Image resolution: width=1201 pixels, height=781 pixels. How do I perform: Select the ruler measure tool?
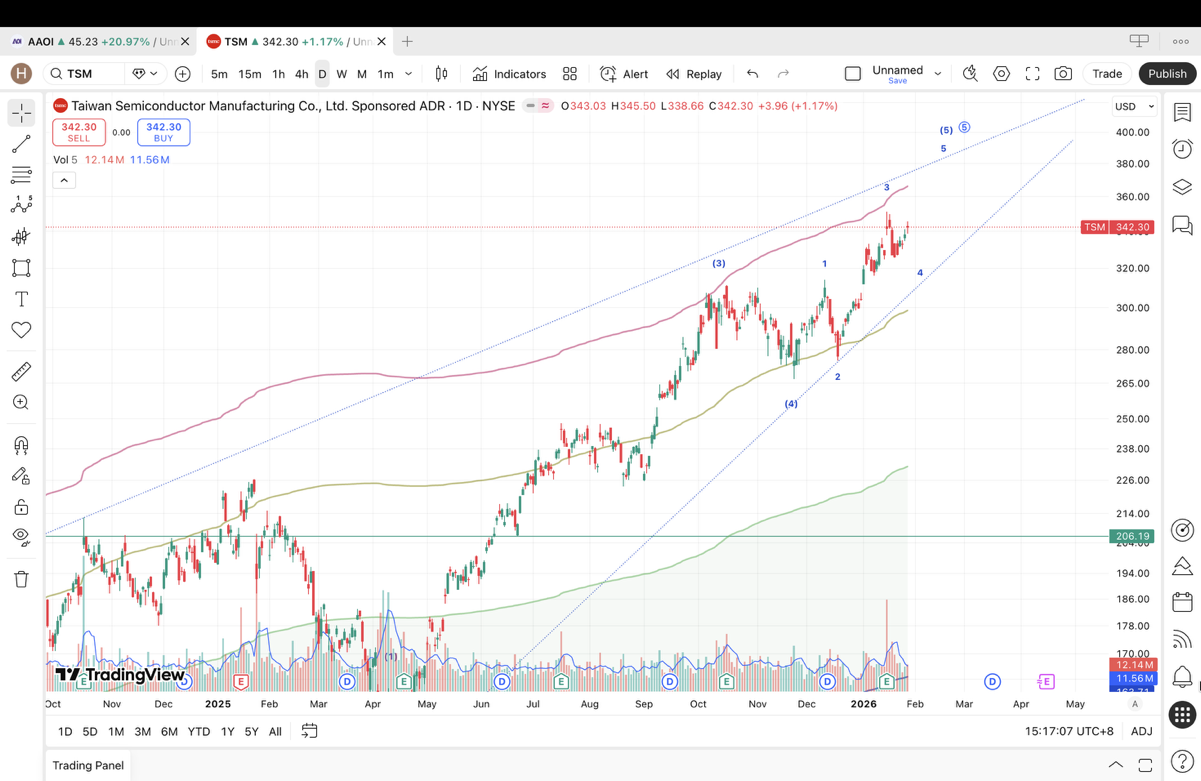21,372
